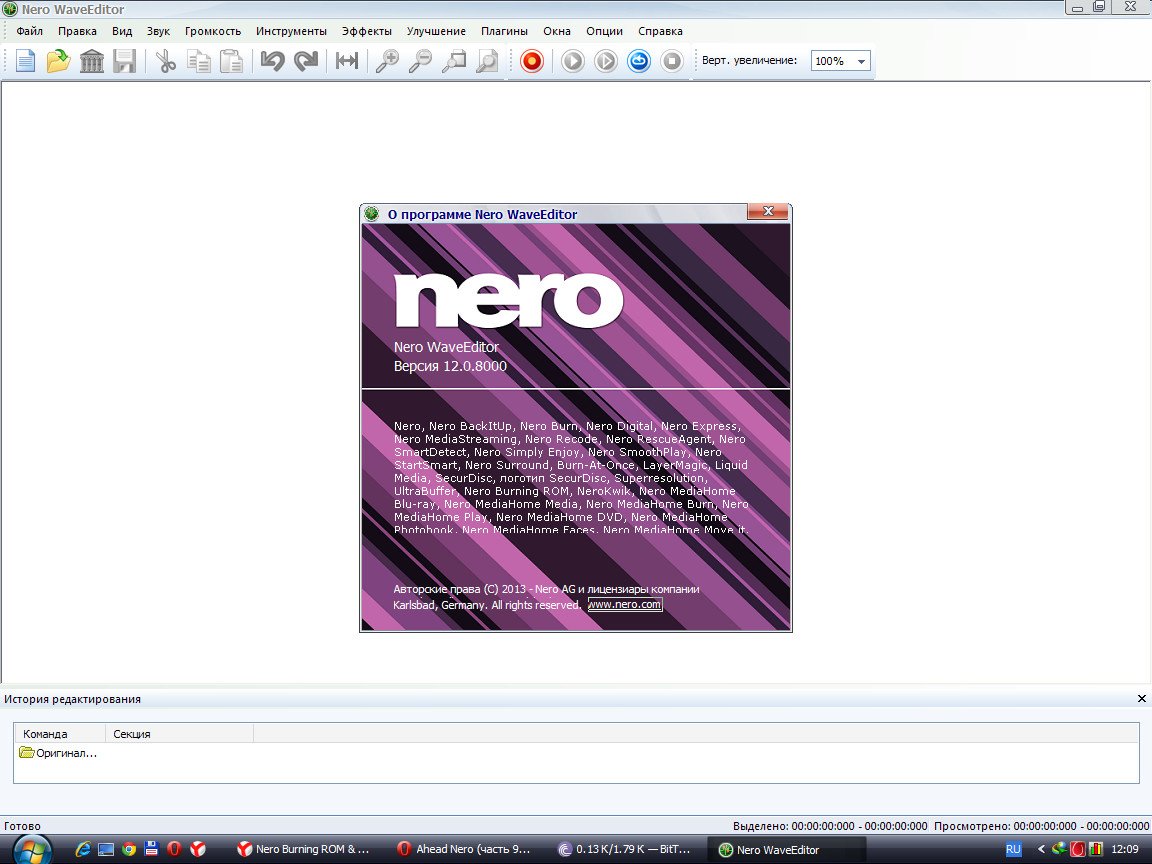1152x864 pixels.
Task: Zoom in with magnifier plus icon
Action: (x=387, y=61)
